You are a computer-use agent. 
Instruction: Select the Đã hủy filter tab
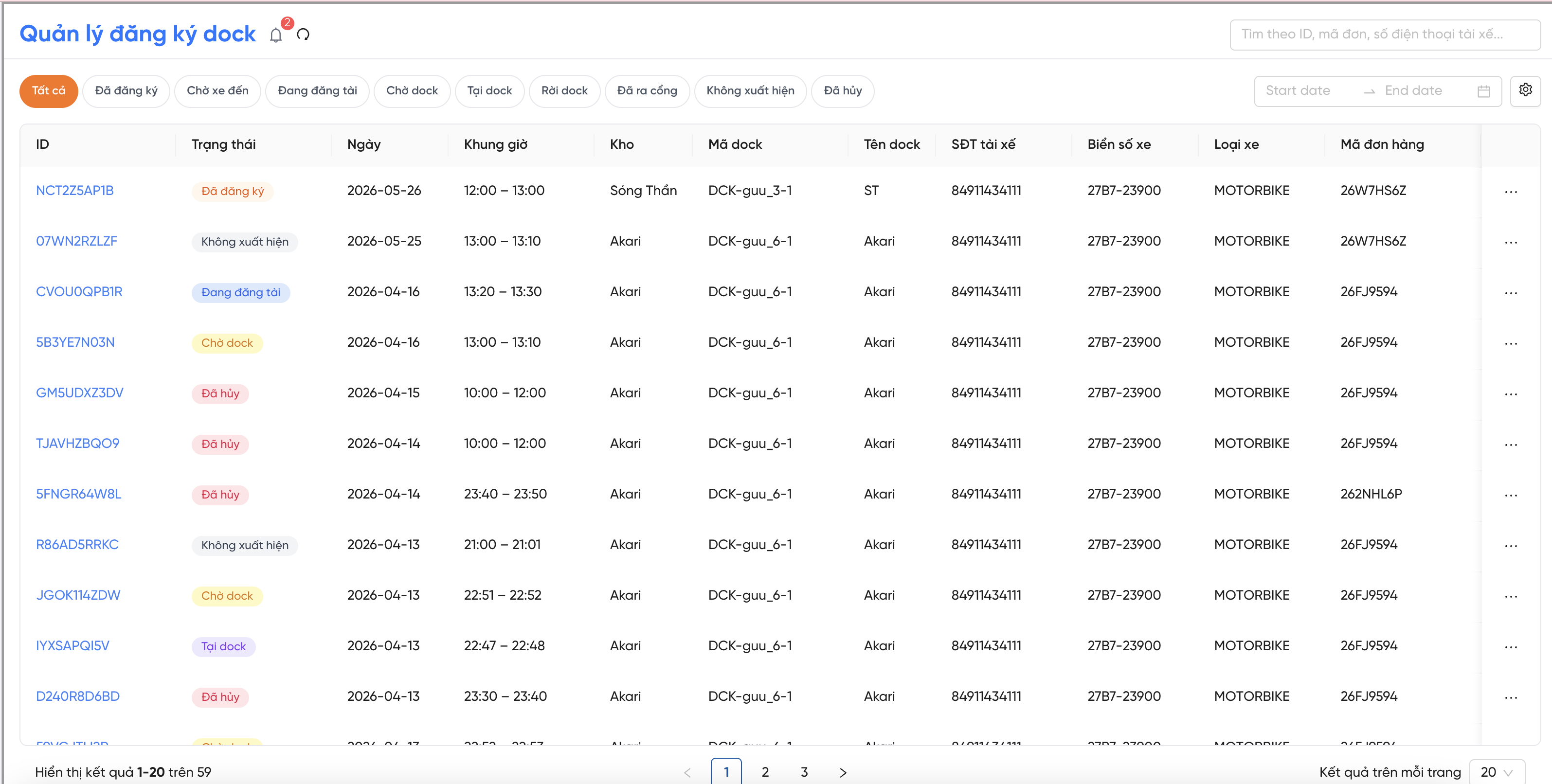click(842, 91)
